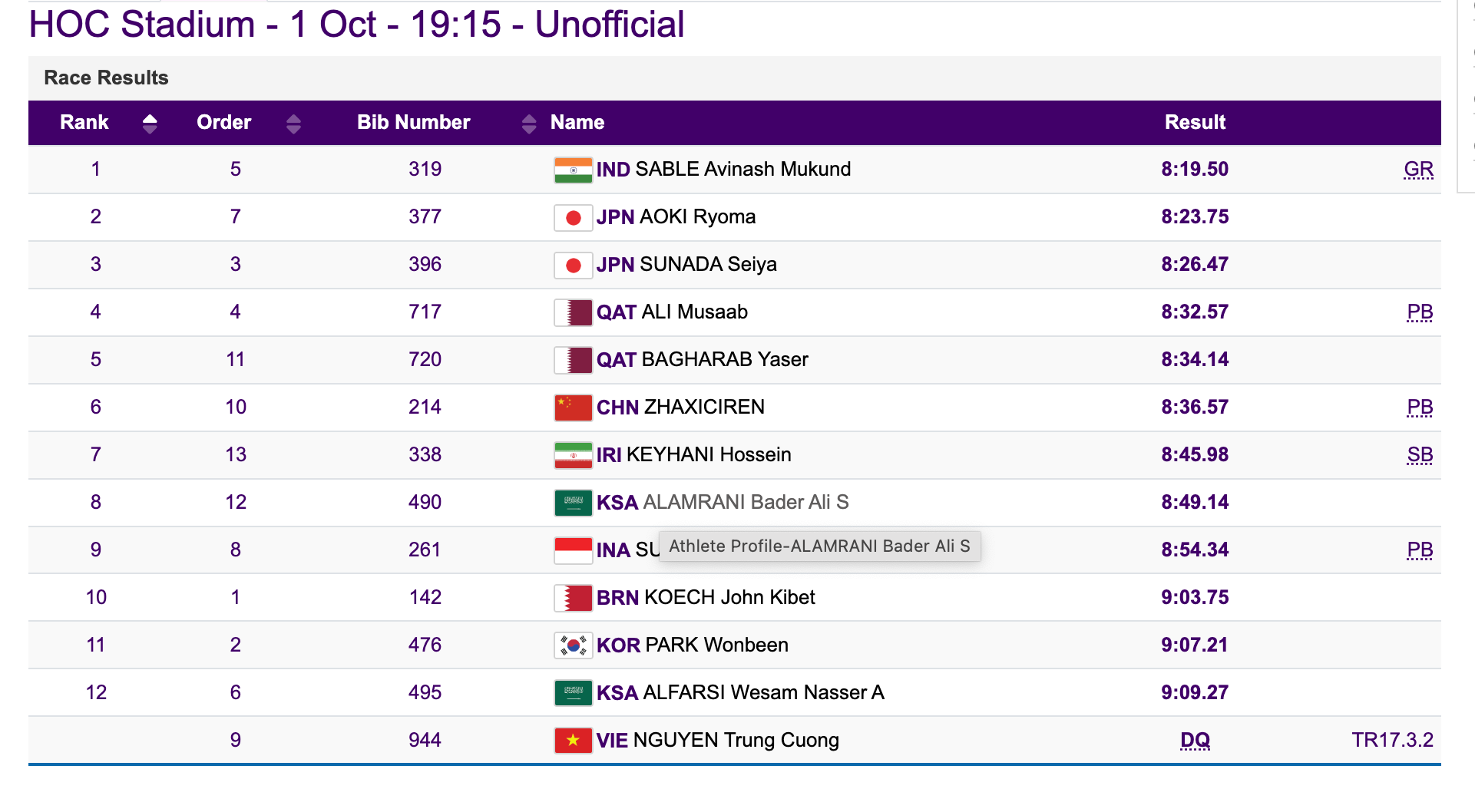
Task: Click the India flag icon
Action: 573,170
